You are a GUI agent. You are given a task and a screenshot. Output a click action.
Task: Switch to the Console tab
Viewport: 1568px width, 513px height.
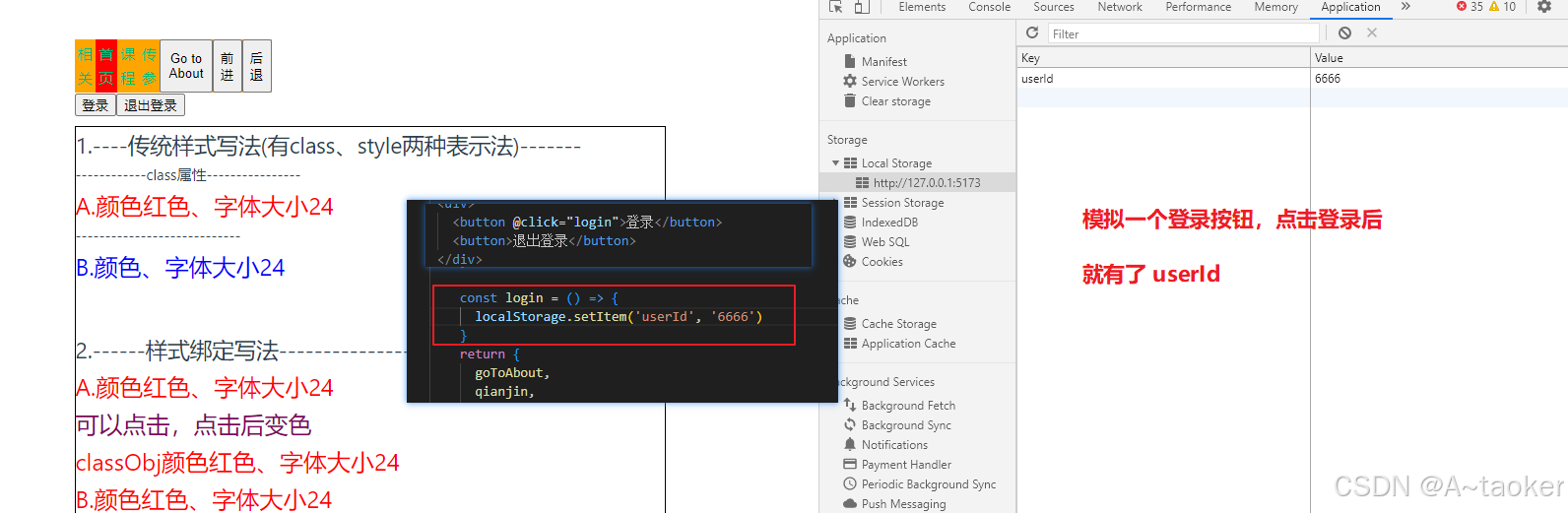tap(989, 7)
